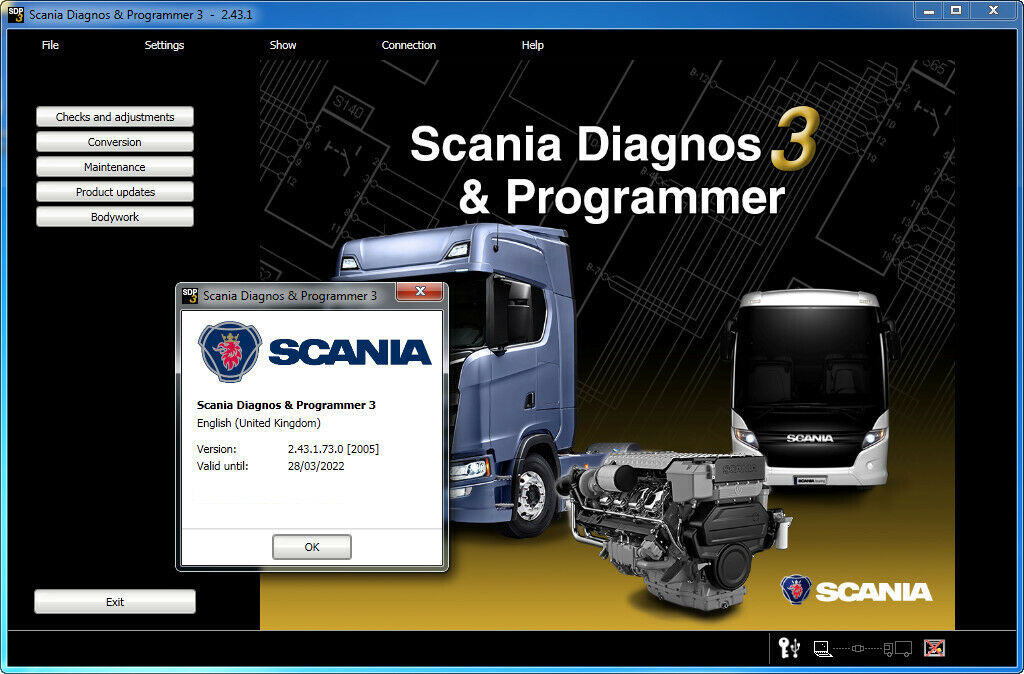Choose the Conversion button
This screenshot has width=1024, height=674.
click(x=115, y=142)
